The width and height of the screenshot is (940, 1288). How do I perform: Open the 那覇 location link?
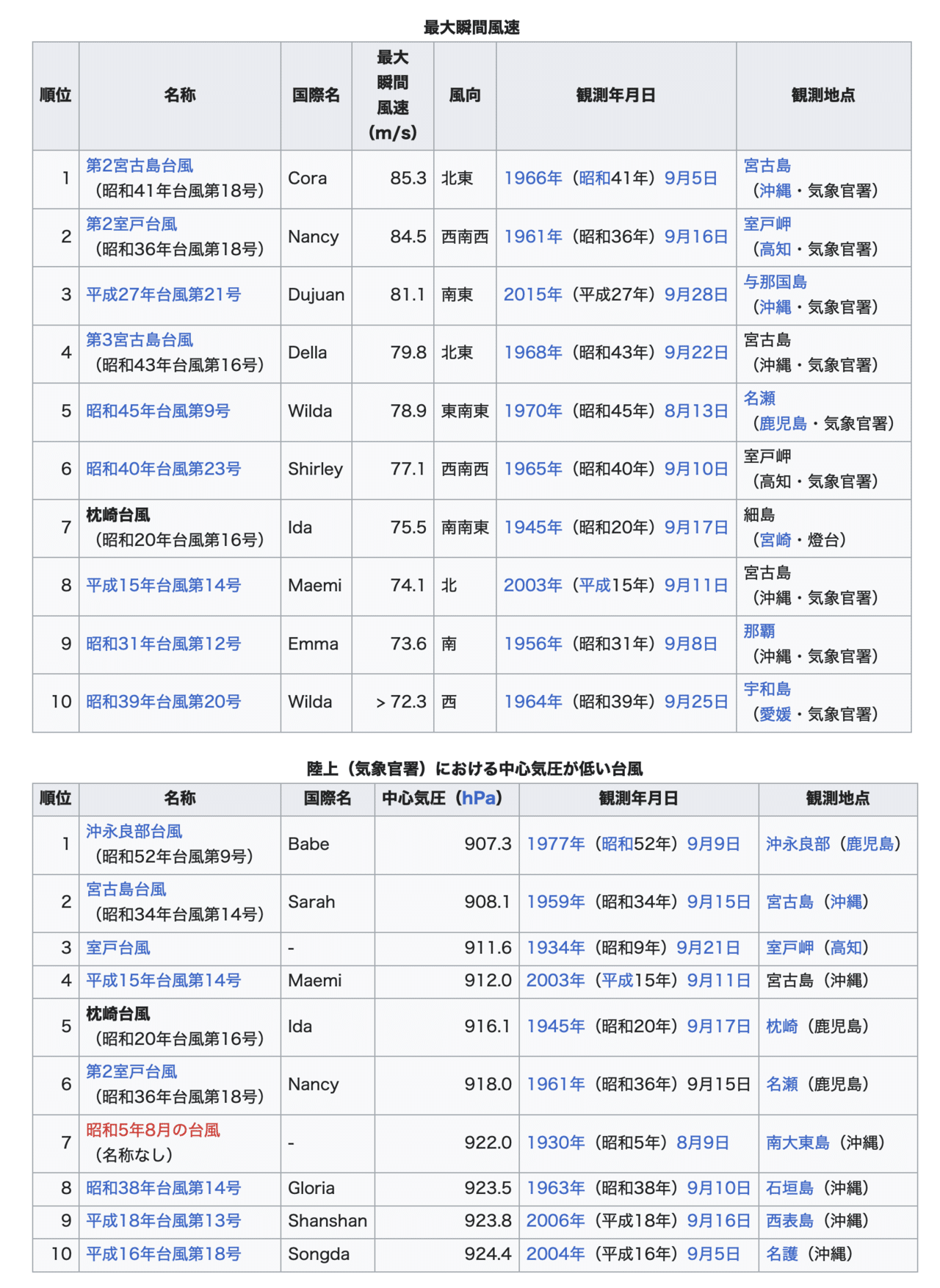(759, 631)
